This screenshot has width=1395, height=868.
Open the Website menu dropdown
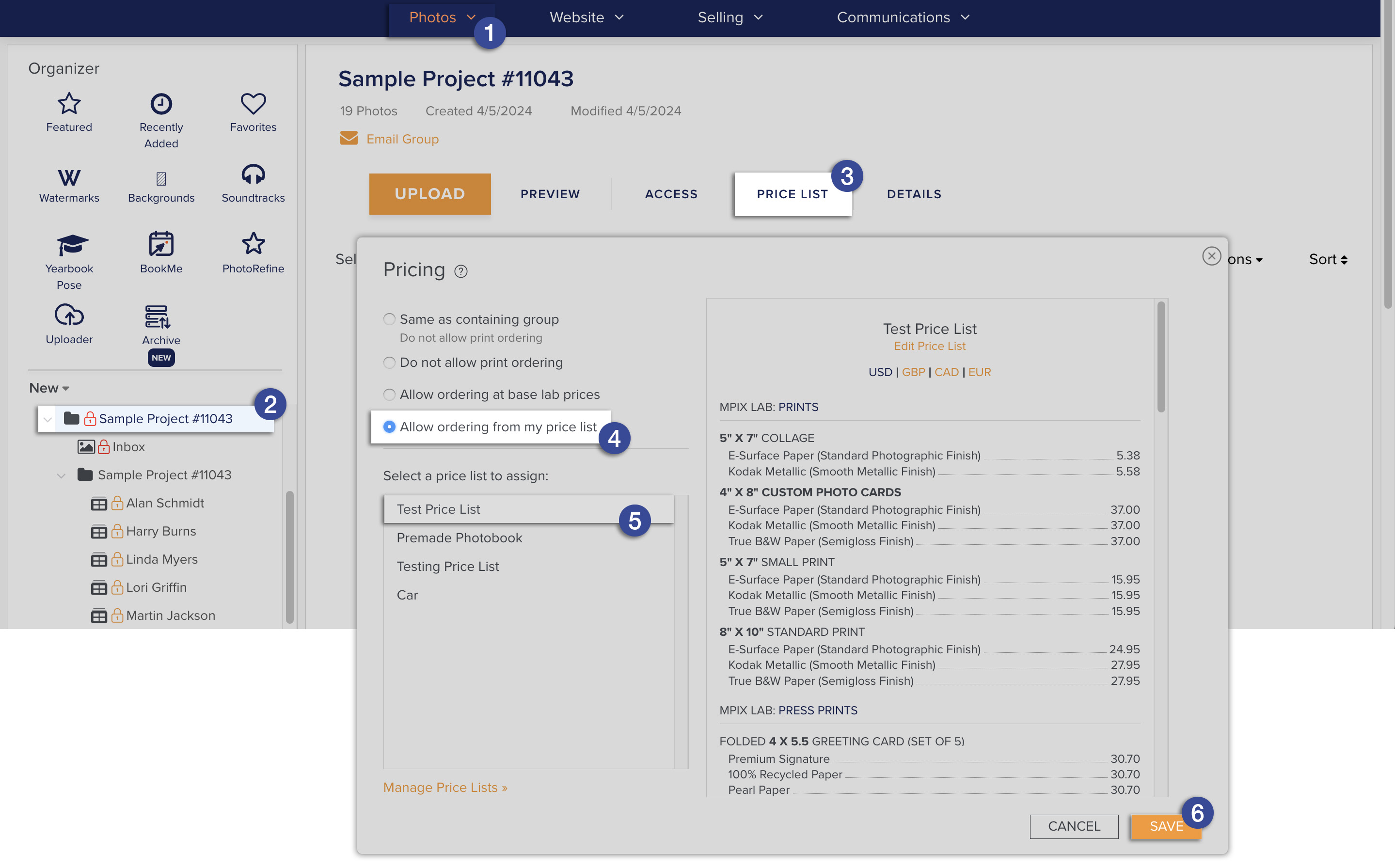tap(586, 18)
